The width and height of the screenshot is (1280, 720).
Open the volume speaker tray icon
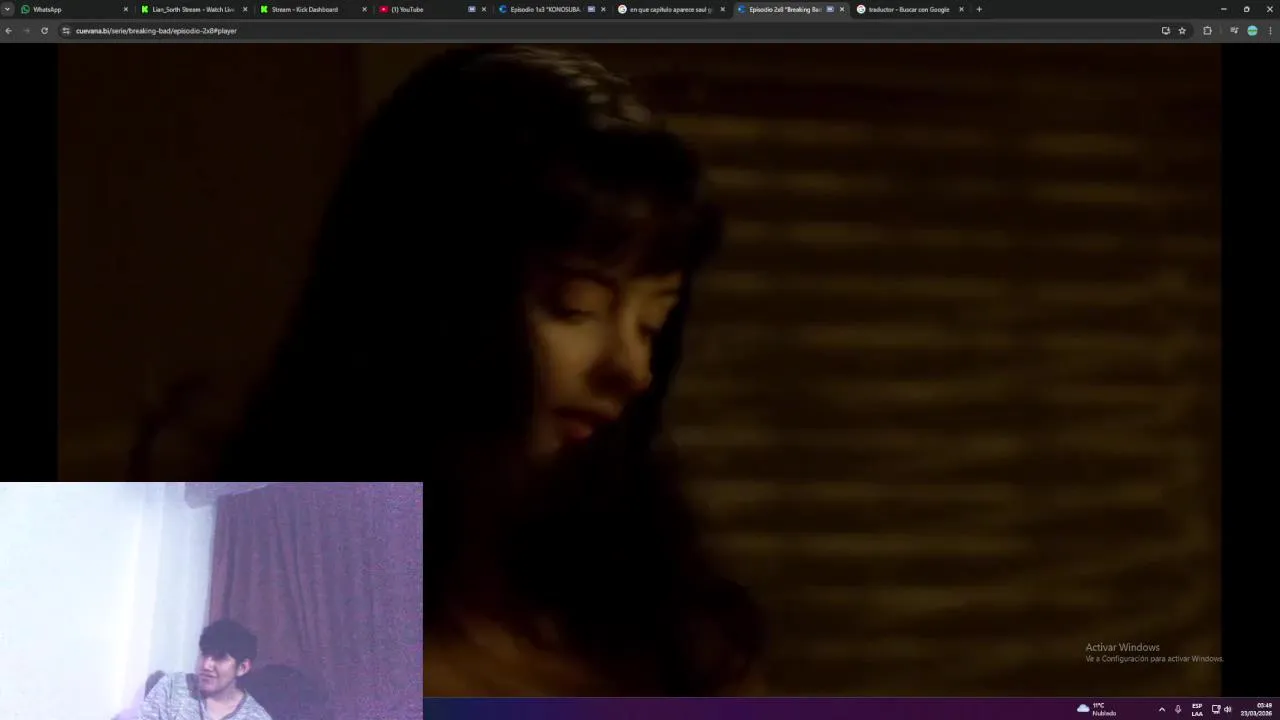(x=1228, y=709)
